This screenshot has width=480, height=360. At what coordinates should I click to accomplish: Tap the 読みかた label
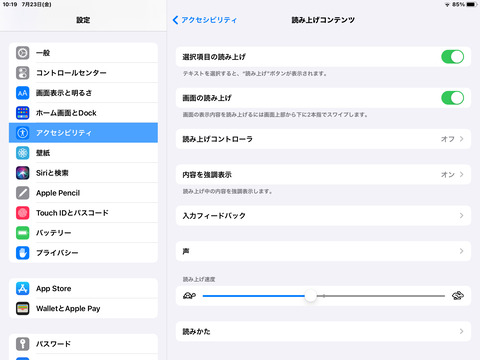(x=196, y=331)
